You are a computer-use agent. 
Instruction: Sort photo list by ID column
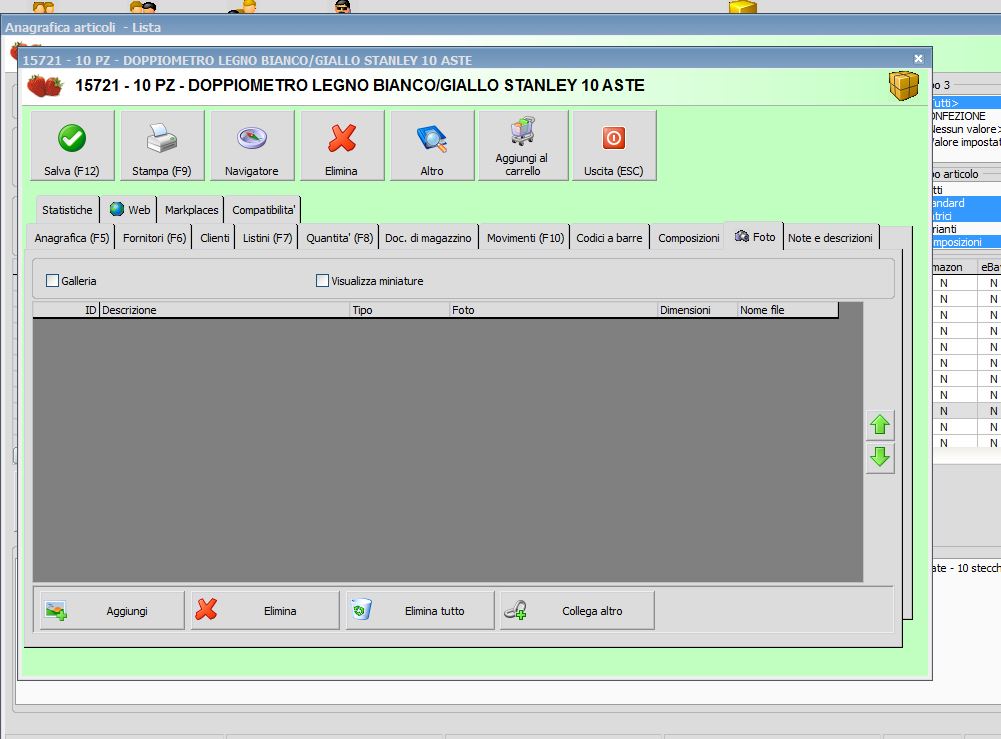[x=66, y=310]
